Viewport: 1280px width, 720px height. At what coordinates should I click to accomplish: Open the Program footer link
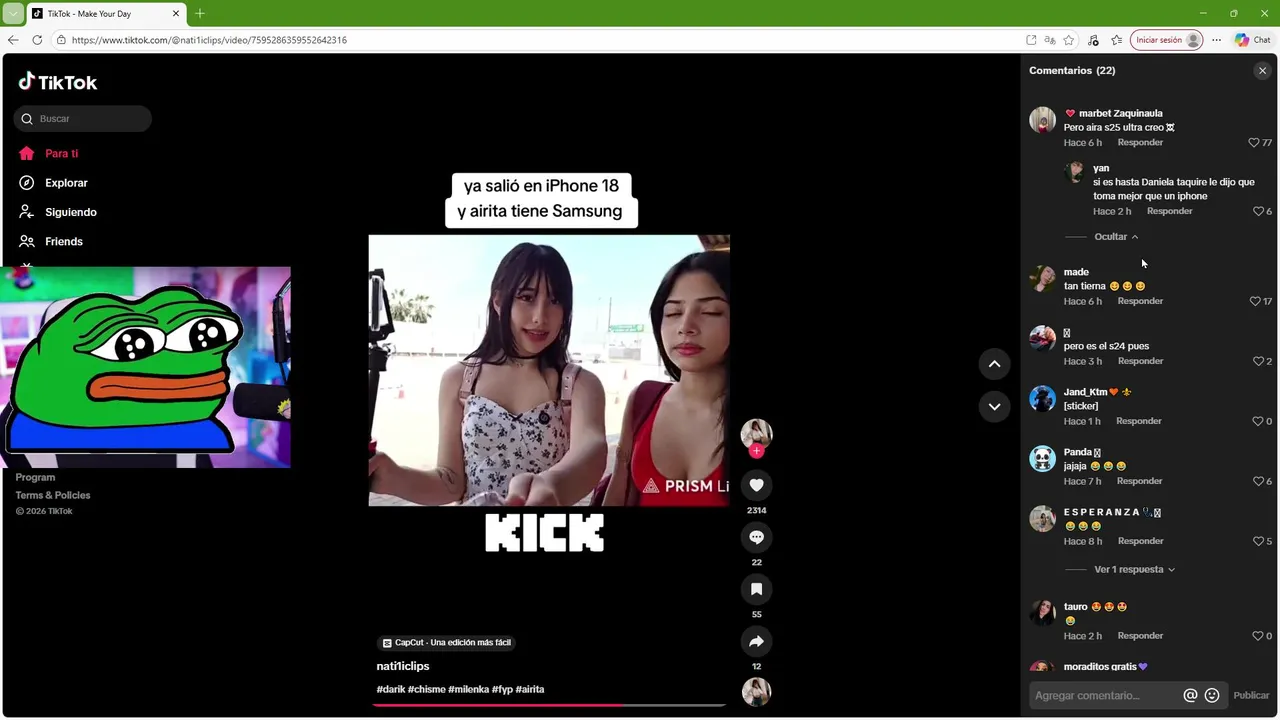[x=35, y=478]
